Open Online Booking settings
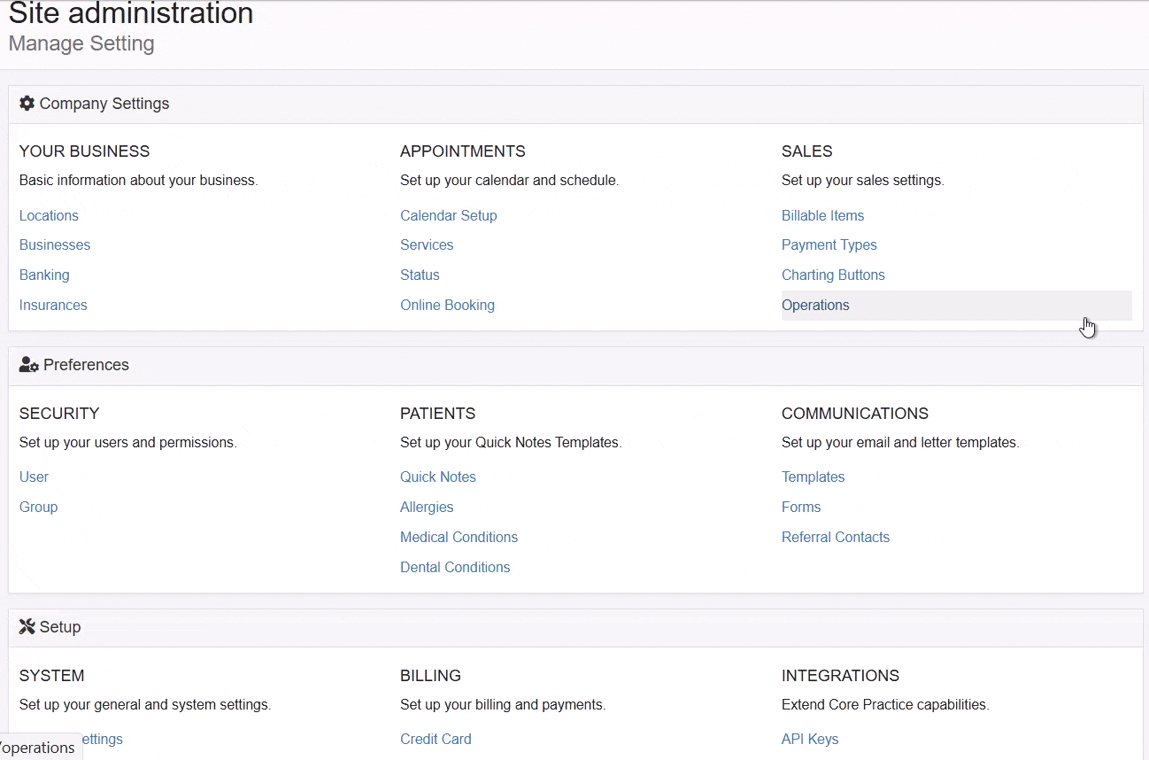This screenshot has width=1149, height=760. pyautogui.click(x=447, y=305)
